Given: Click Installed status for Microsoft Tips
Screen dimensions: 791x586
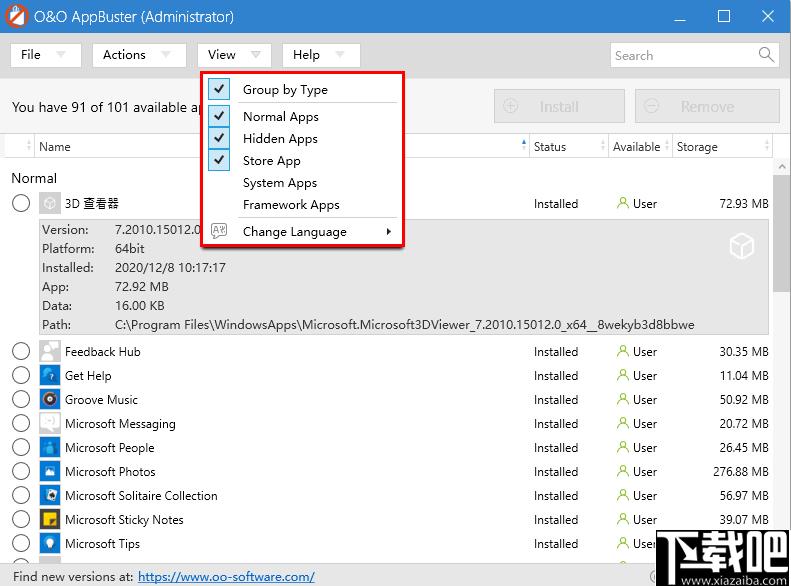Looking at the screenshot, I should point(556,544).
